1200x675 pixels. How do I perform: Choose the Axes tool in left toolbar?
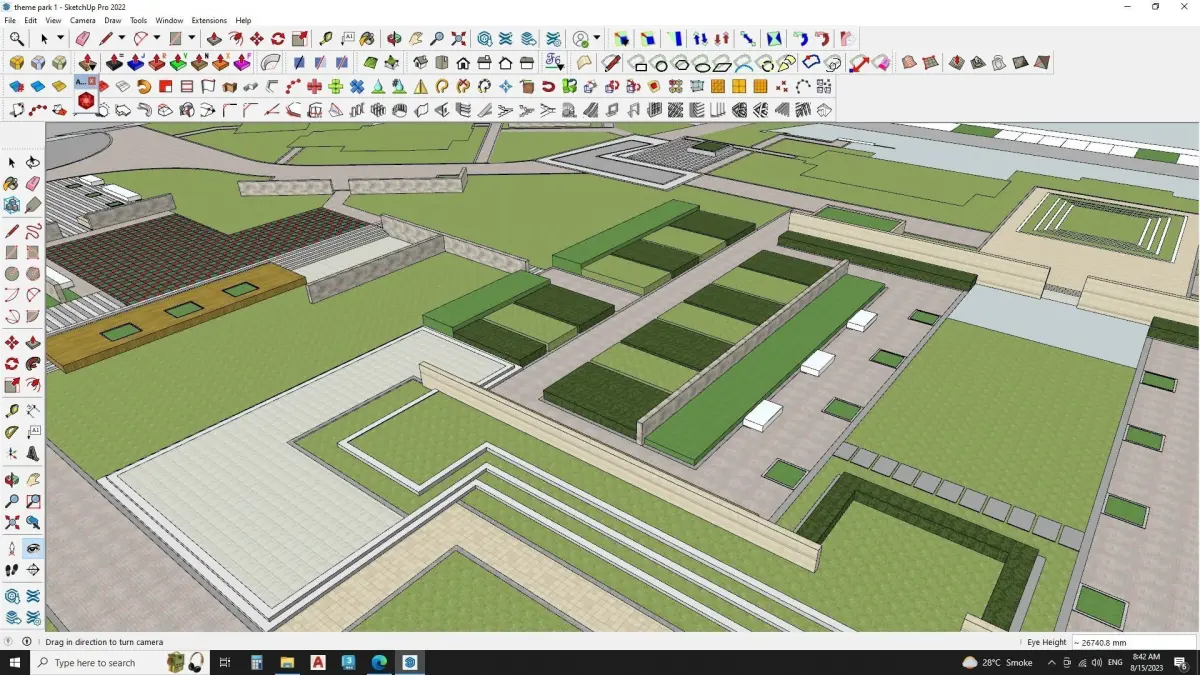pyautogui.click(x=12, y=453)
